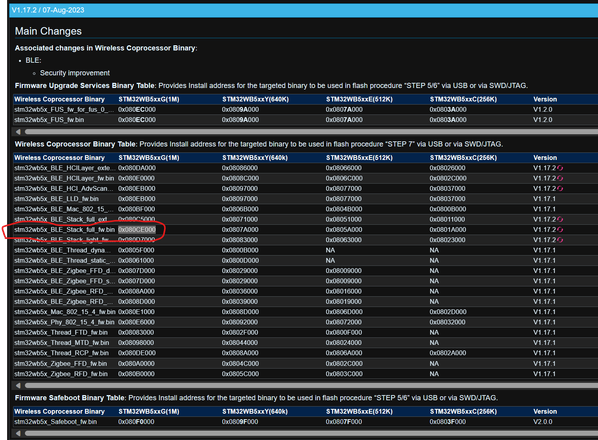The image size is (598, 440).
Task: Click the stm32wb5x_FUS_fw.bin binary name
Action: [x=49, y=120]
